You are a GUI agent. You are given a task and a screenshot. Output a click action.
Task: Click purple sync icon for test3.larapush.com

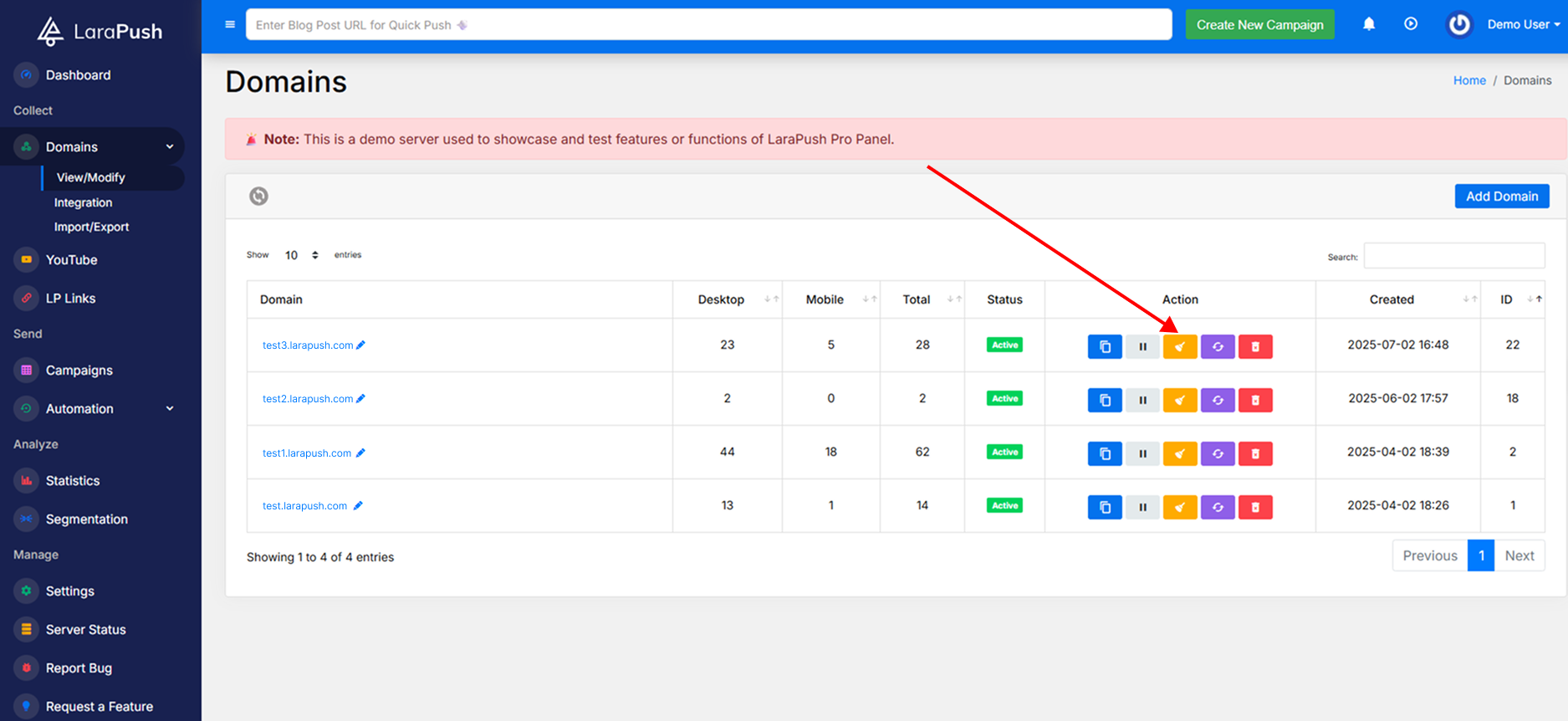[1218, 346]
